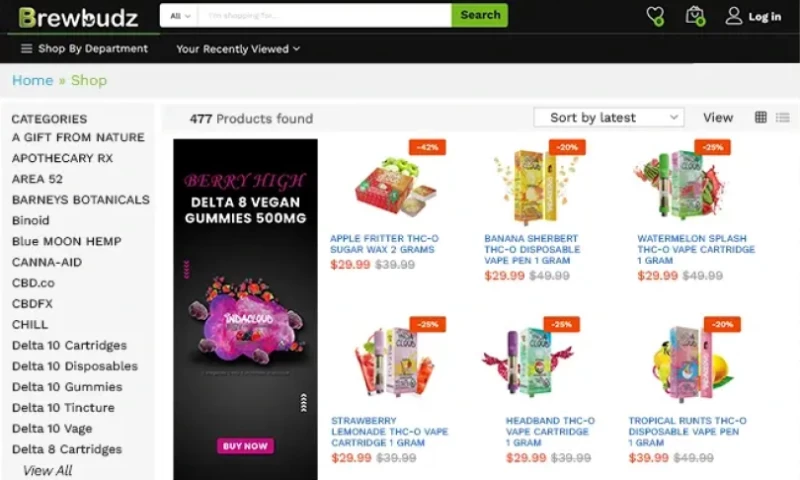The height and width of the screenshot is (480, 800).
Task: Open the Shop By Department hamburger menu
Action: click(x=27, y=48)
